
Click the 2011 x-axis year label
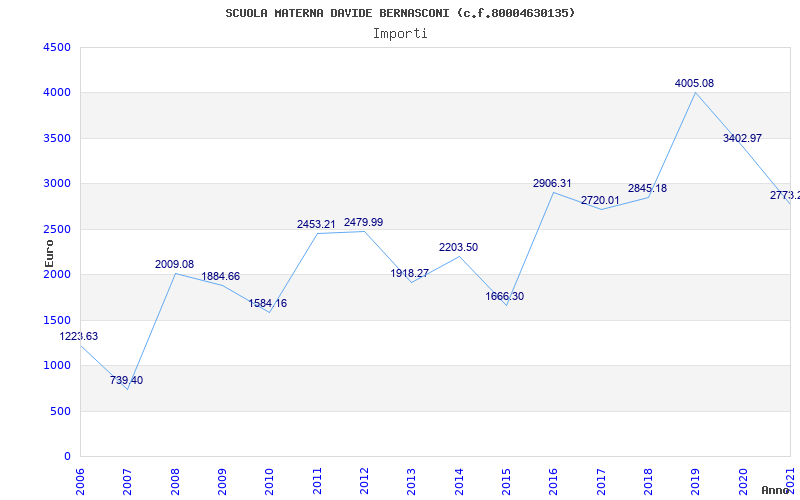pyautogui.click(x=317, y=482)
